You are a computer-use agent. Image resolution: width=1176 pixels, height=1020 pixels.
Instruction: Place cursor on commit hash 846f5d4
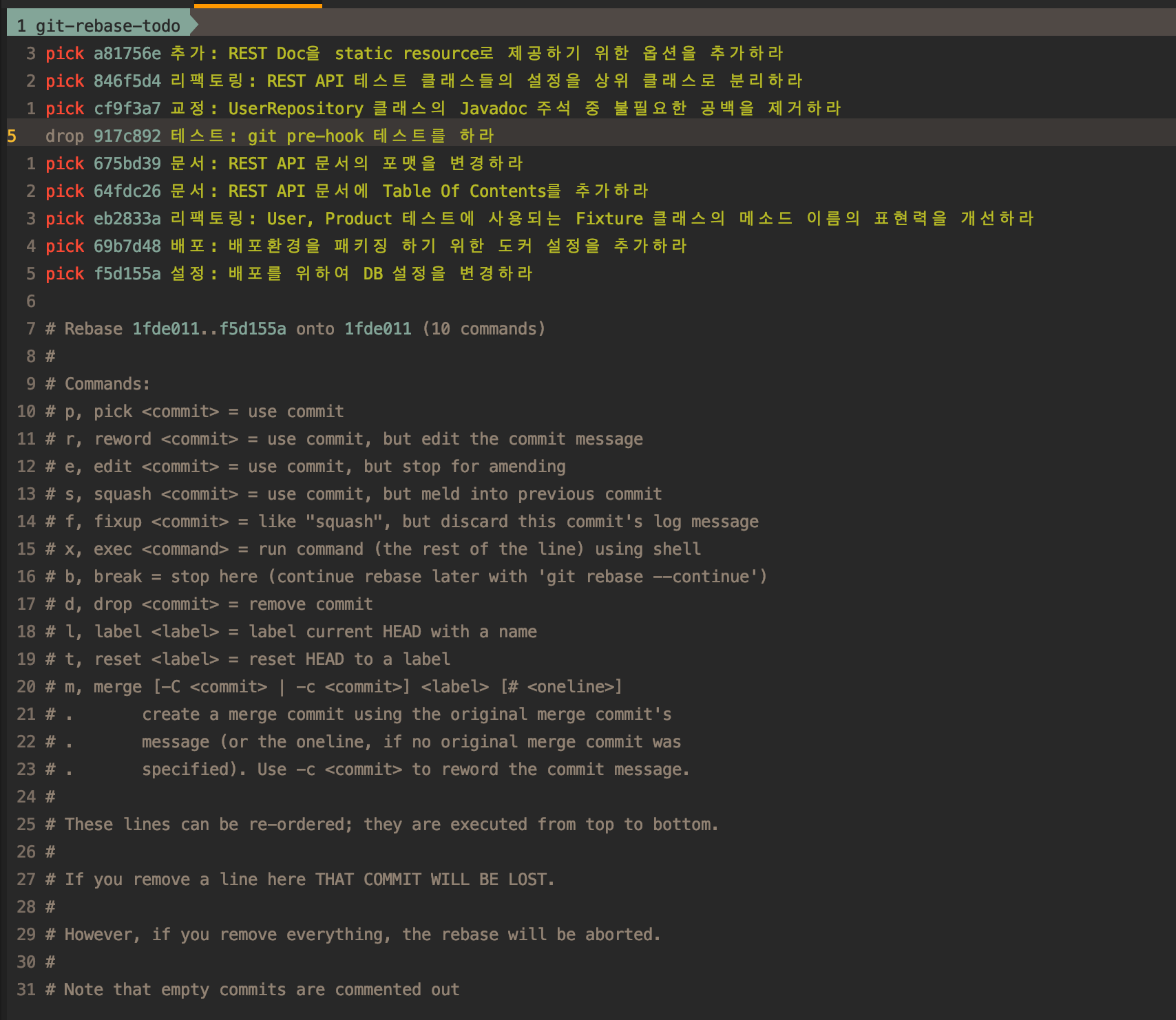pos(127,81)
